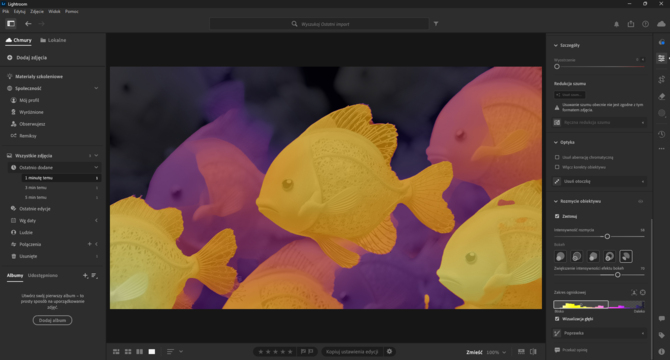Flag photo as picked
The height and width of the screenshot is (360, 670).
(x=303, y=351)
